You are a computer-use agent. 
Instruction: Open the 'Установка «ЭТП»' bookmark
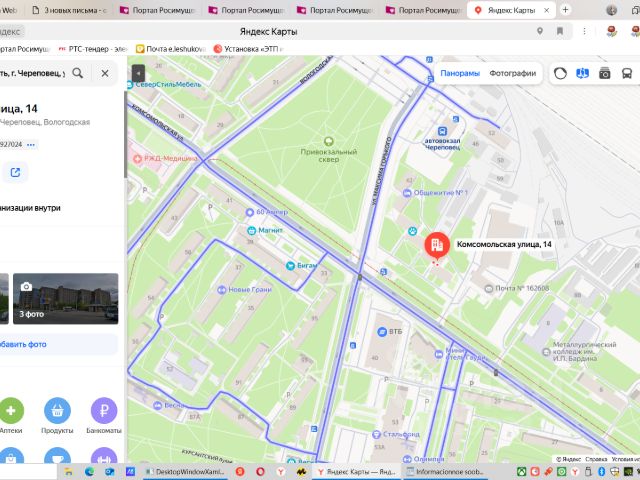tap(248, 49)
